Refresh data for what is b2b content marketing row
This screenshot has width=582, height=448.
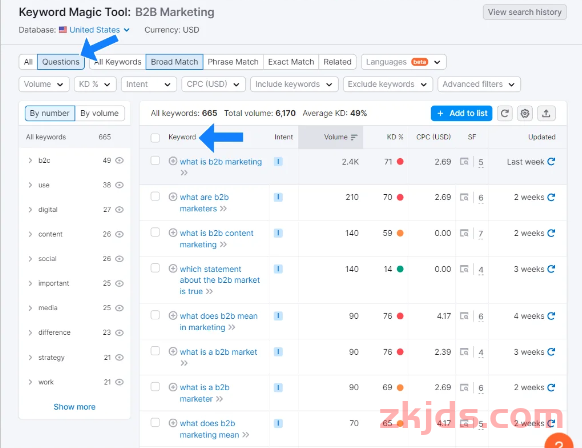pos(551,233)
